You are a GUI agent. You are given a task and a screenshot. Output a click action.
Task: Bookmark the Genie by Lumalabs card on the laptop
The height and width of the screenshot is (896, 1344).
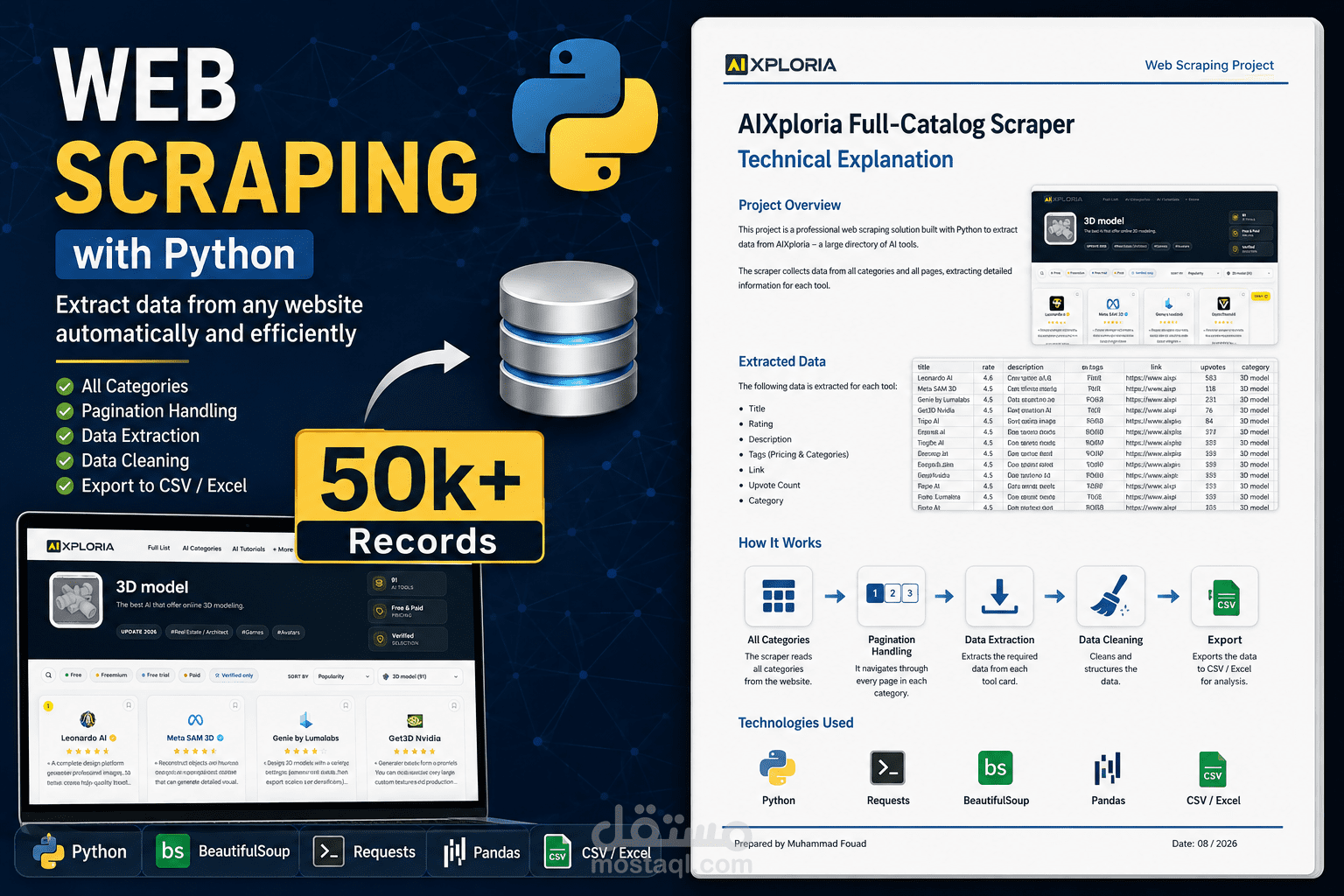click(346, 705)
